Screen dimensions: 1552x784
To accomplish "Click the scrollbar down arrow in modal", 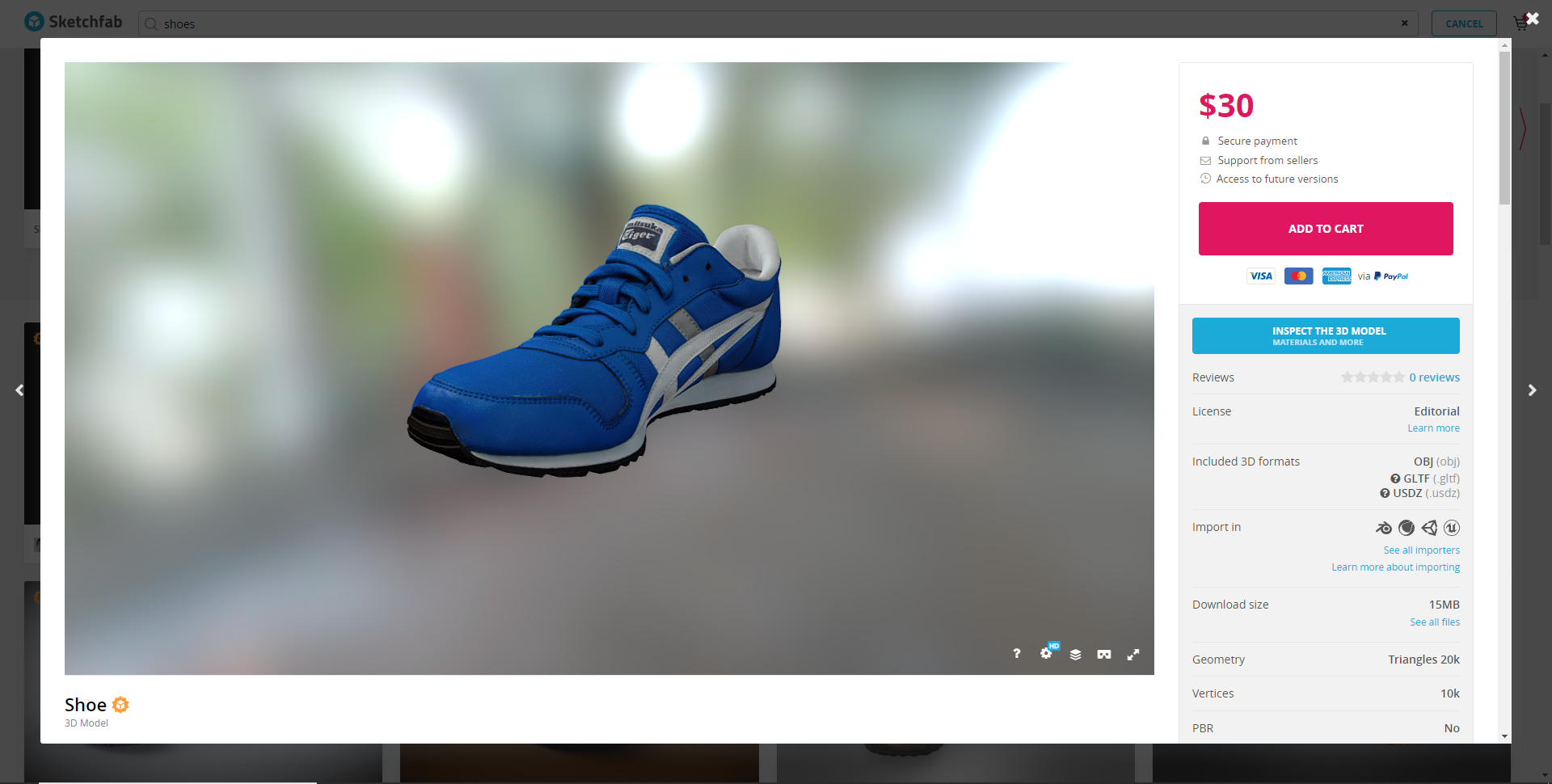I will pos(1504,736).
